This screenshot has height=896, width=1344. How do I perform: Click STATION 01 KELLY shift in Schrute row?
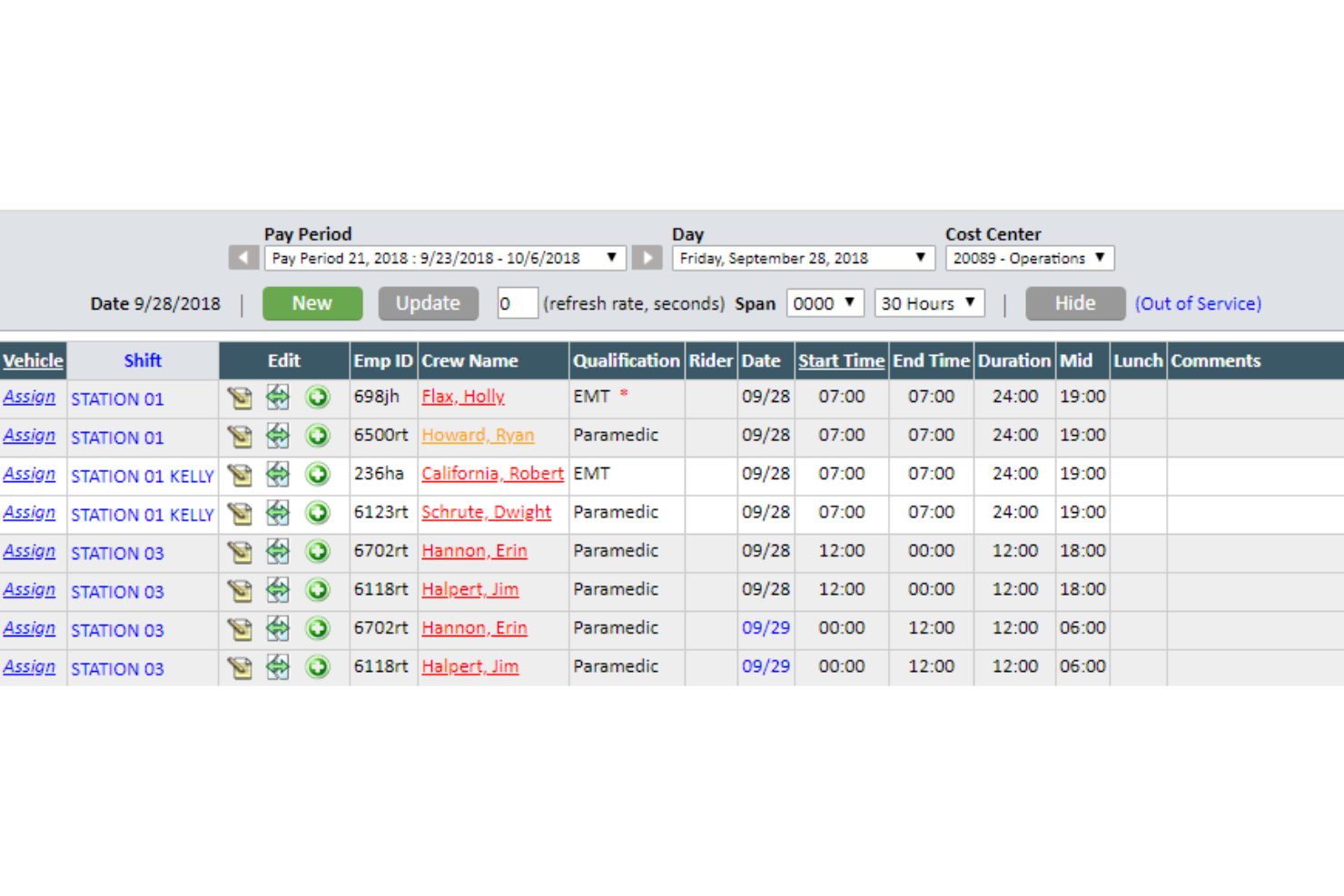(x=143, y=515)
